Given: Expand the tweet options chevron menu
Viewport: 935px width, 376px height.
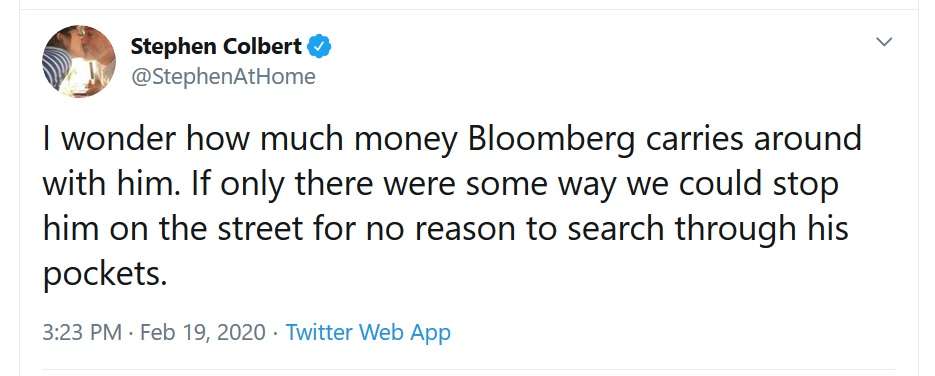Looking at the screenshot, I should pos(884,42).
